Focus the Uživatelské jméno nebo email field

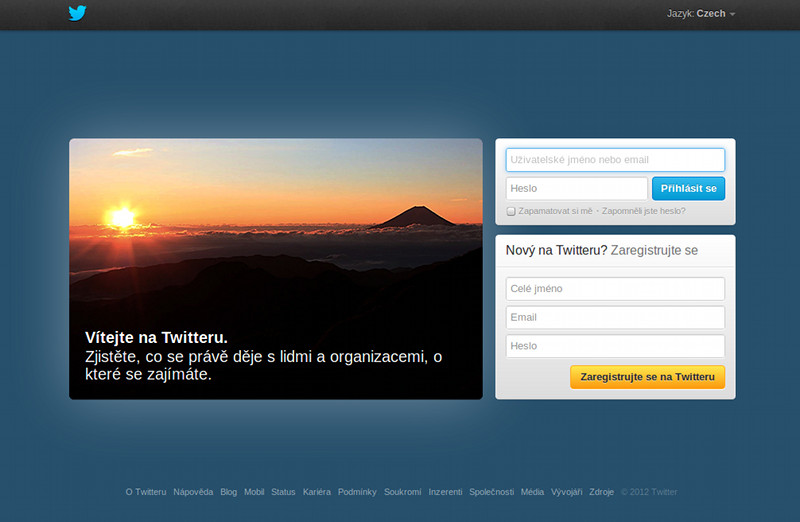click(615, 160)
